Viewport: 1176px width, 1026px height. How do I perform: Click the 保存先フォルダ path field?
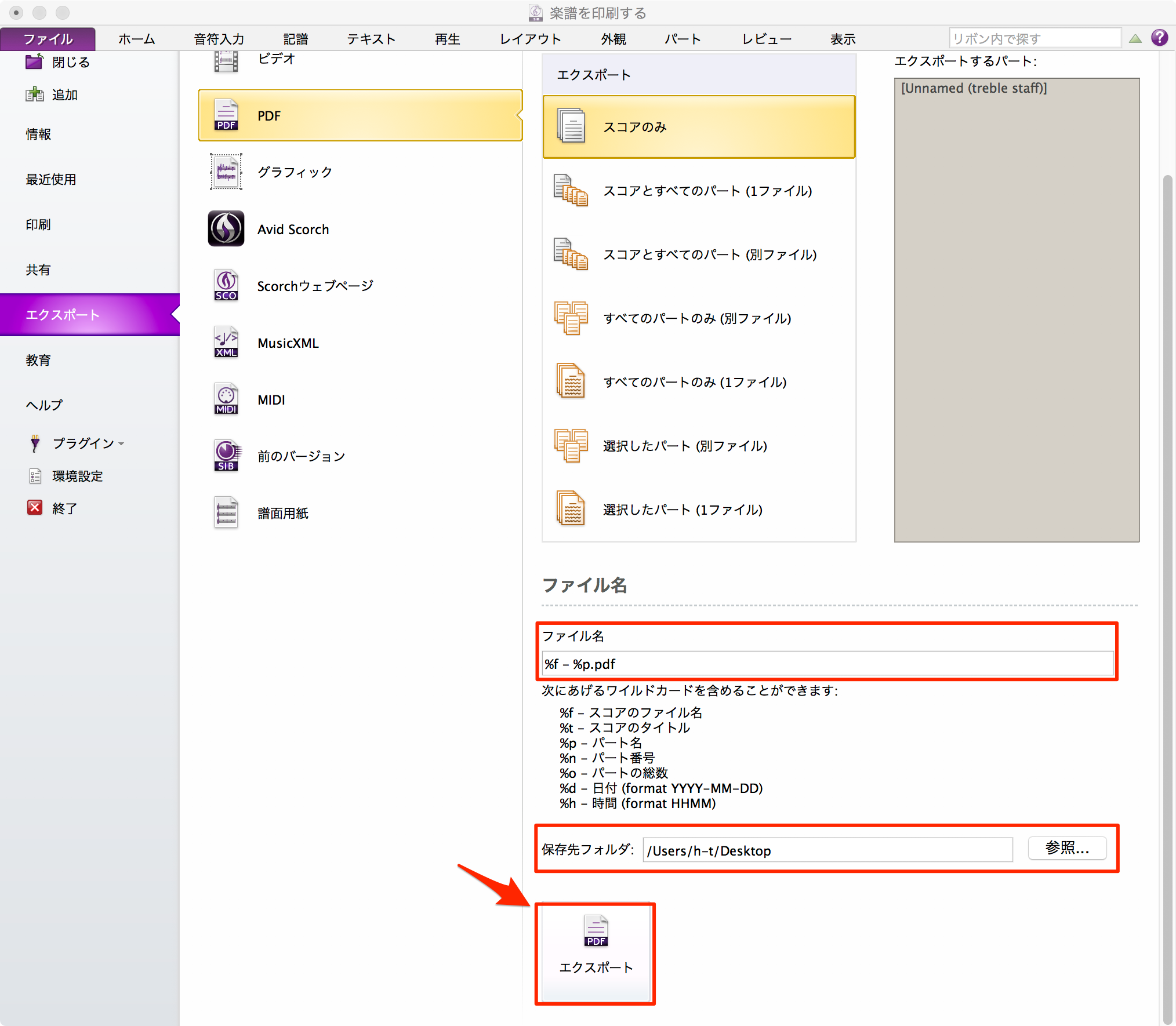tap(828, 850)
